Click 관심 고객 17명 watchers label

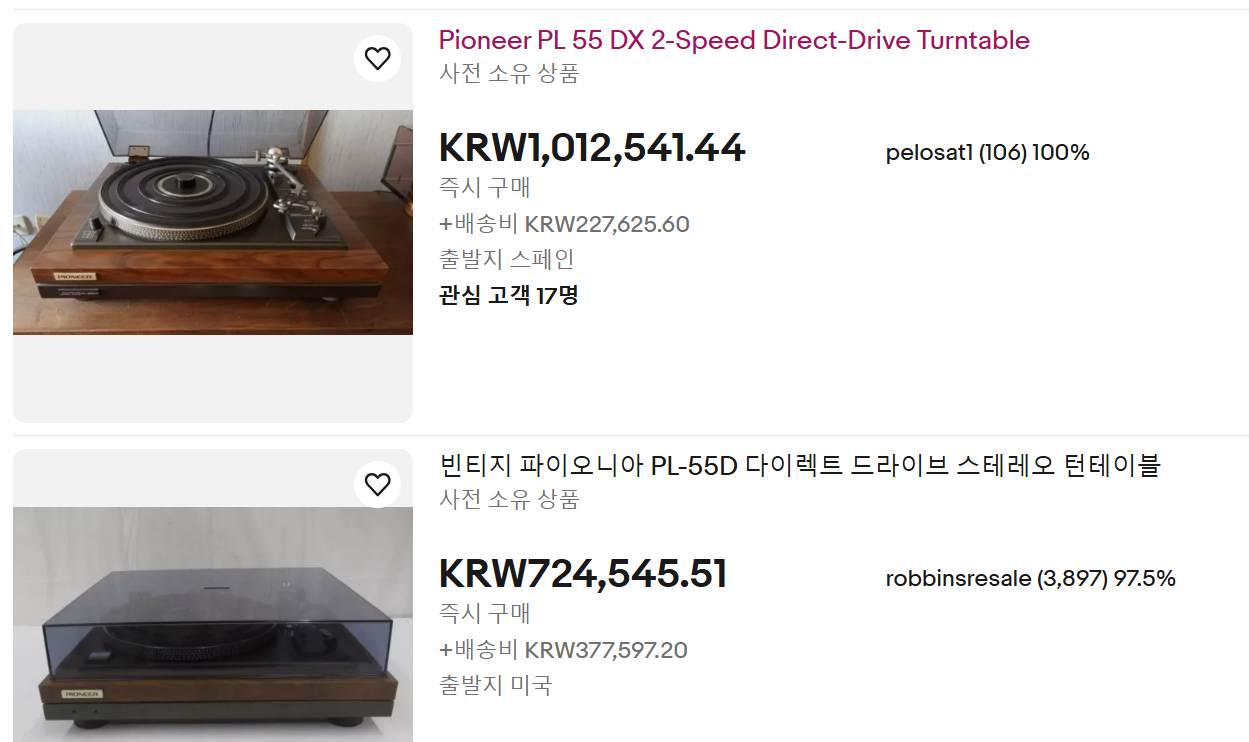pyautogui.click(x=509, y=296)
